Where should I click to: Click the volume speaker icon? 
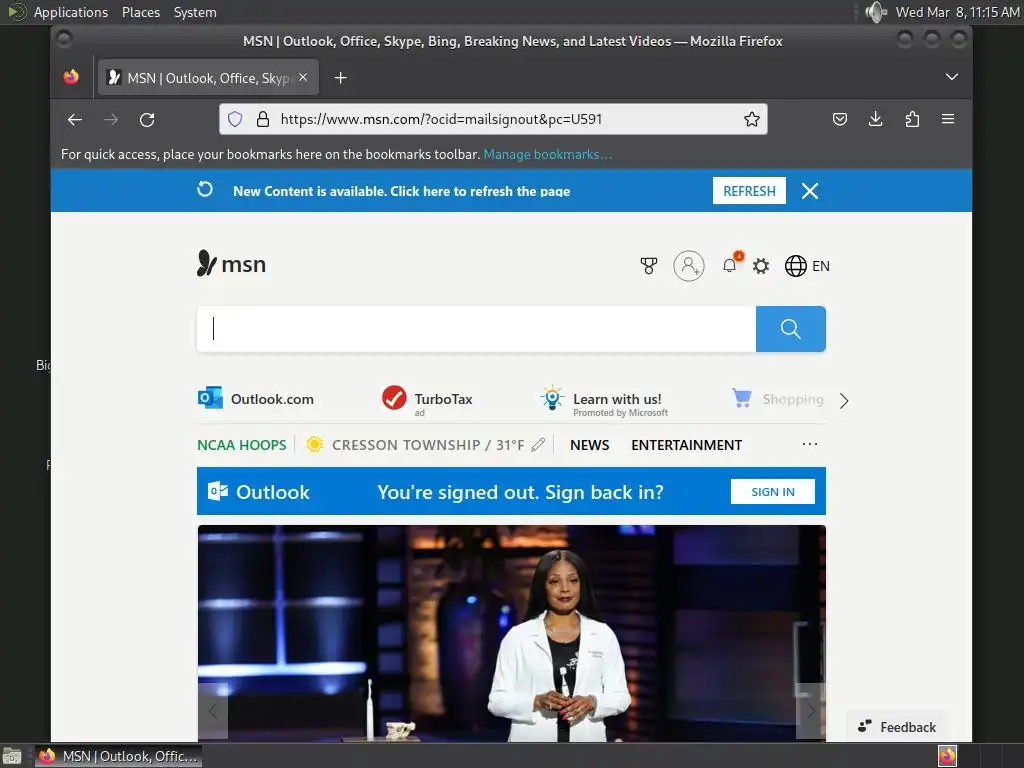coord(876,12)
